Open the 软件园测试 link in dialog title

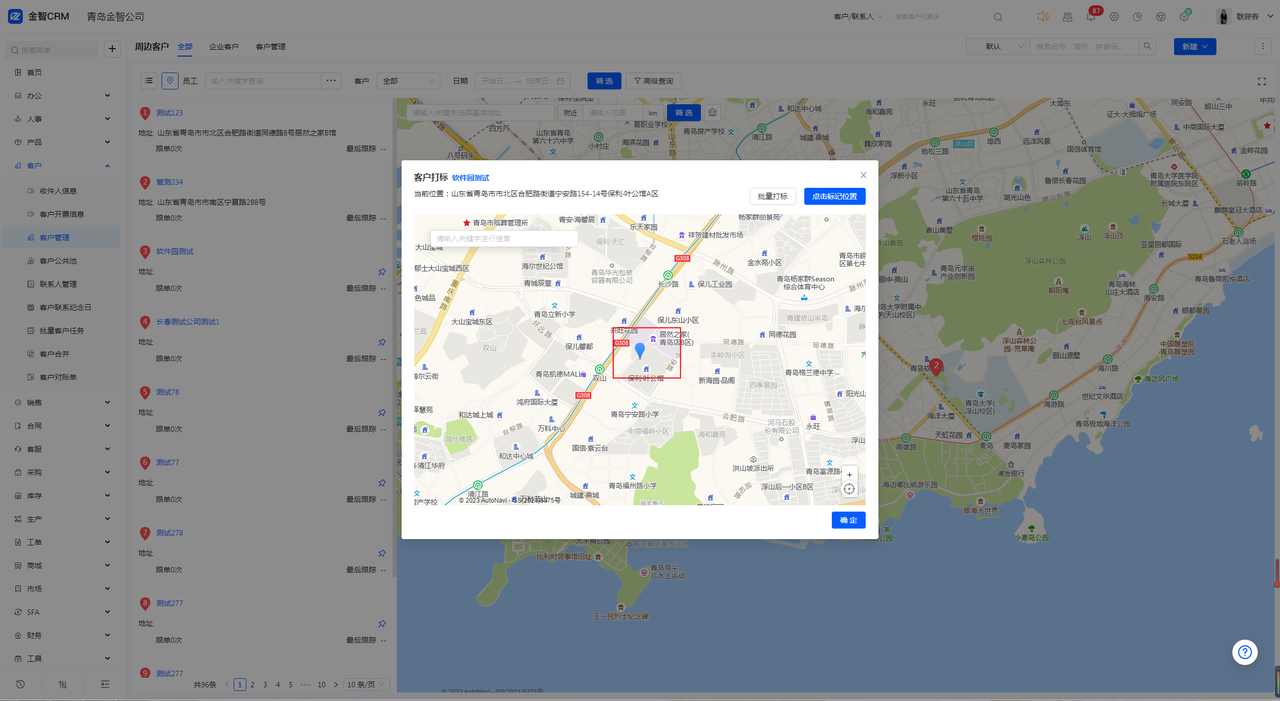470,178
